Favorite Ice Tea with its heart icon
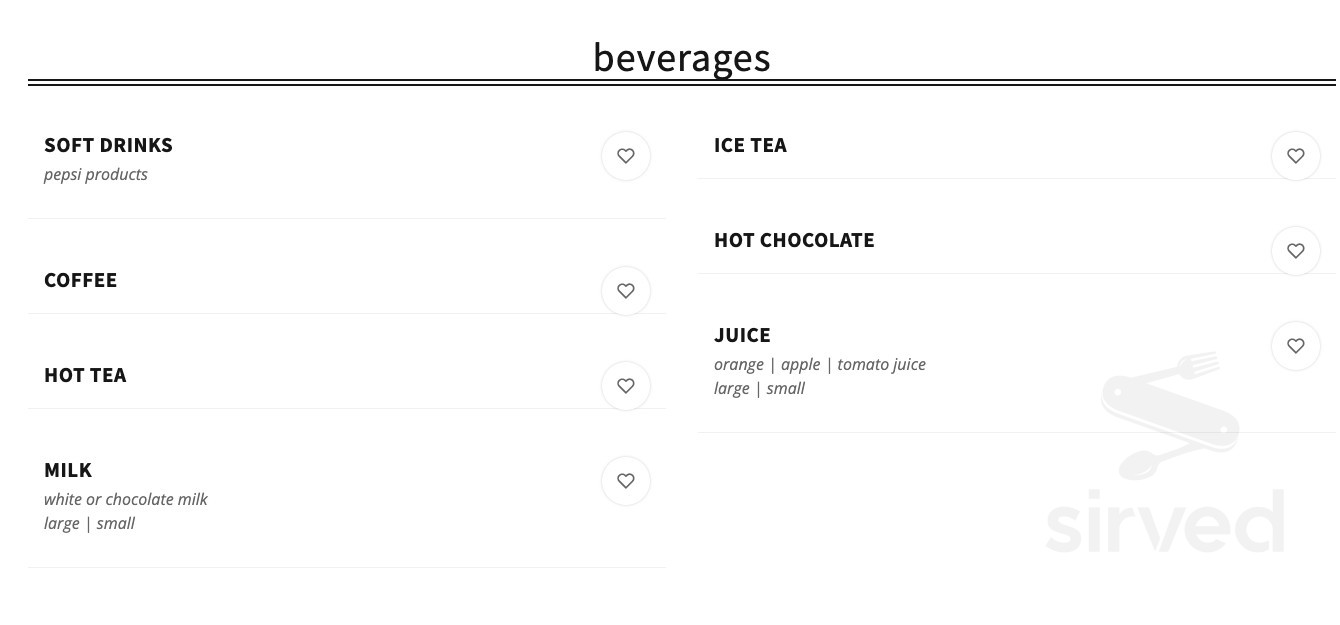1340x625 pixels. pos(1296,156)
